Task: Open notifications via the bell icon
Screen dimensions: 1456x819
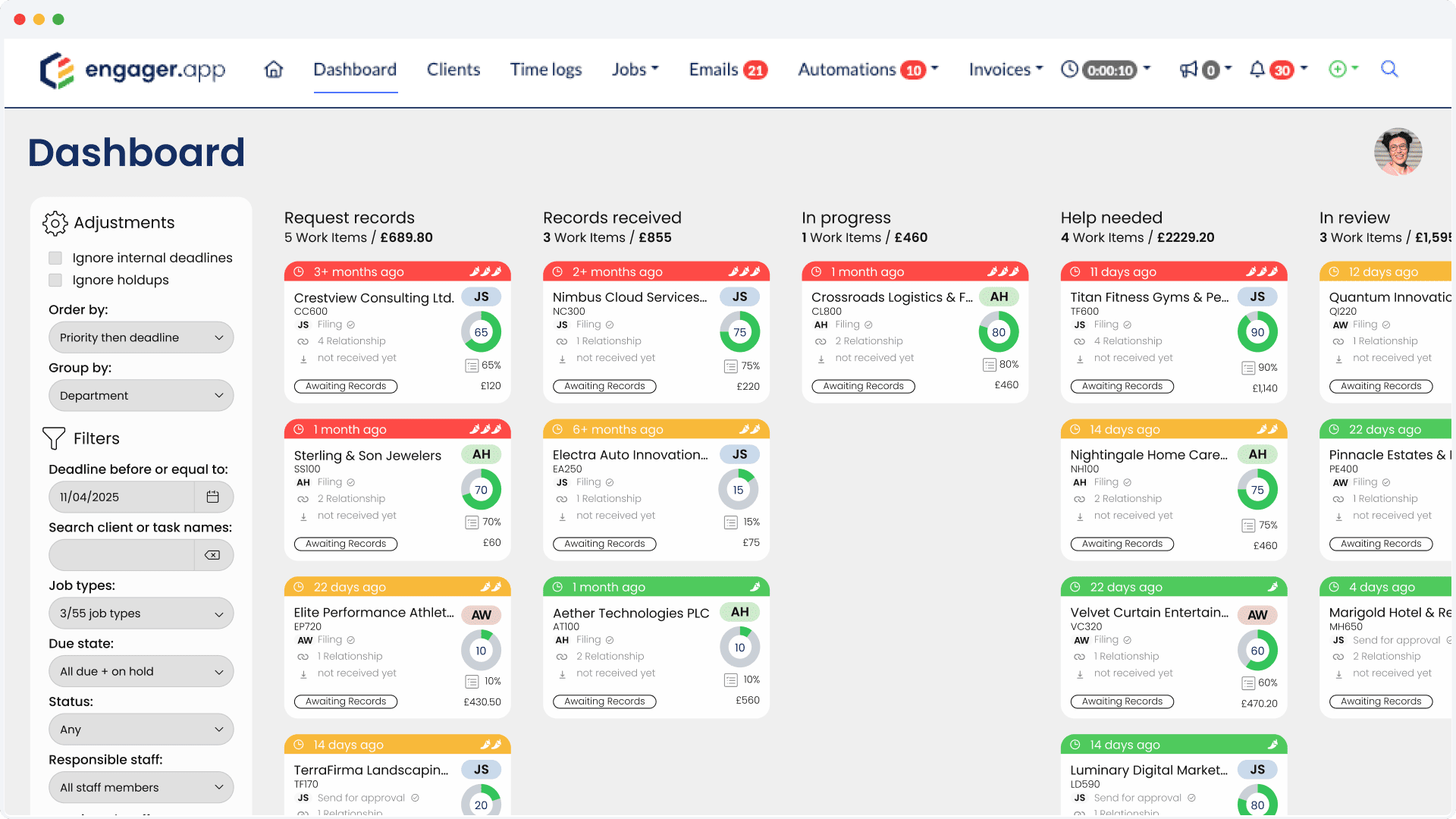Action: coord(1258,69)
